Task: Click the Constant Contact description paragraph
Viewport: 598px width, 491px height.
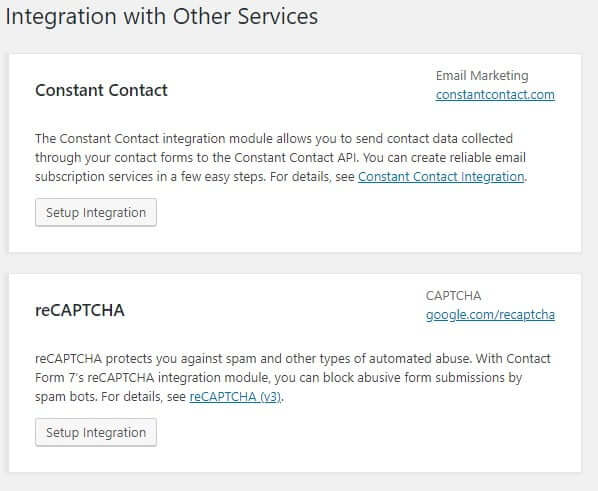Action: (x=281, y=158)
